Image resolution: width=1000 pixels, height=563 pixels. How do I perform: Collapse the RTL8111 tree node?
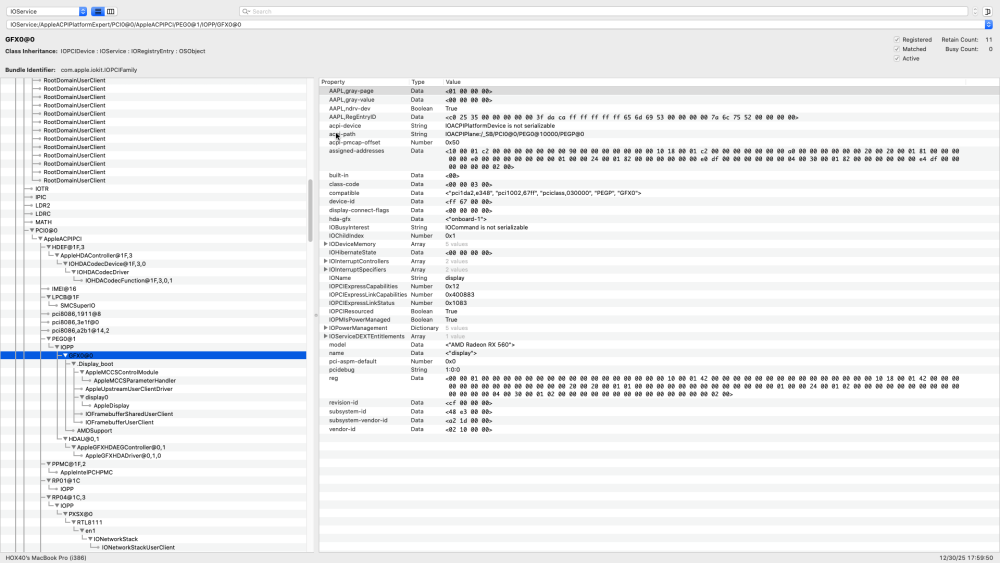tap(73, 522)
